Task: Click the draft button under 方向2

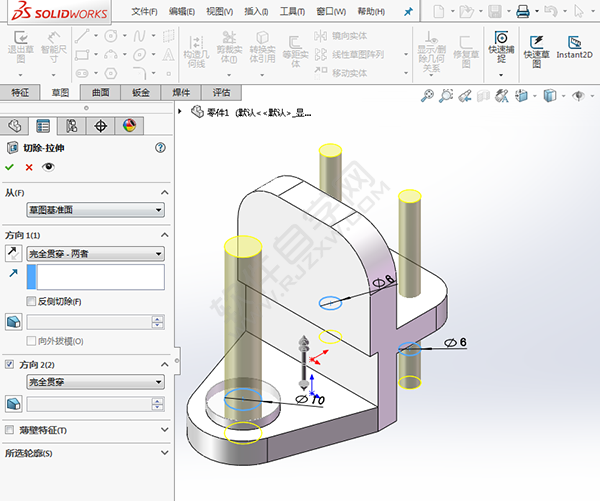Action: pos(14,404)
